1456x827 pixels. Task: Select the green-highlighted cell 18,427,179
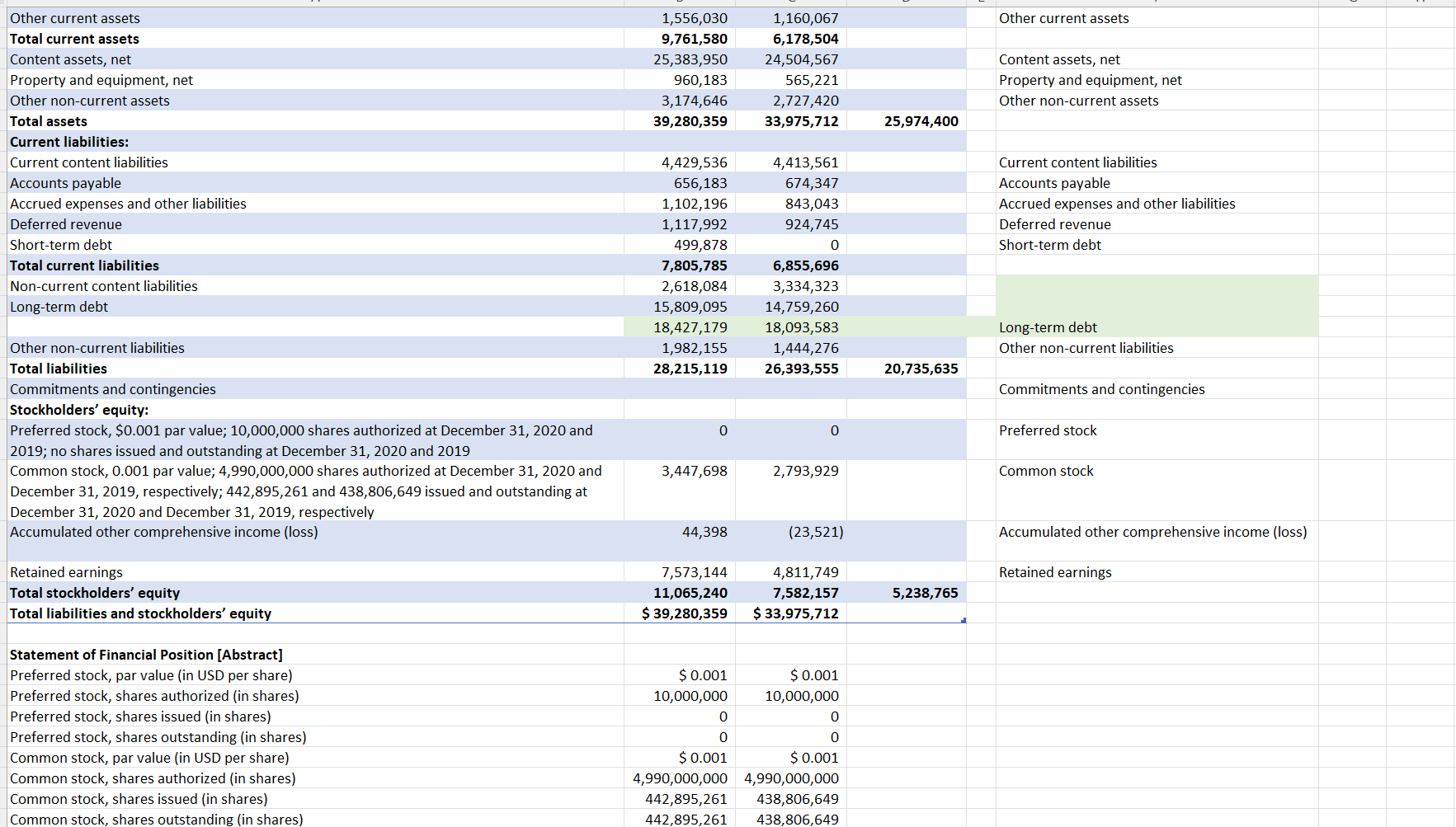tap(680, 327)
